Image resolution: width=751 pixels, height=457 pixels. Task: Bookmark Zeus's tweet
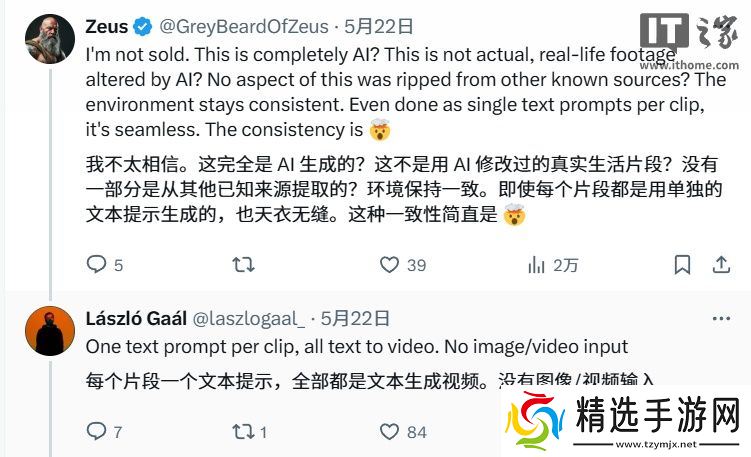(x=682, y=264)
